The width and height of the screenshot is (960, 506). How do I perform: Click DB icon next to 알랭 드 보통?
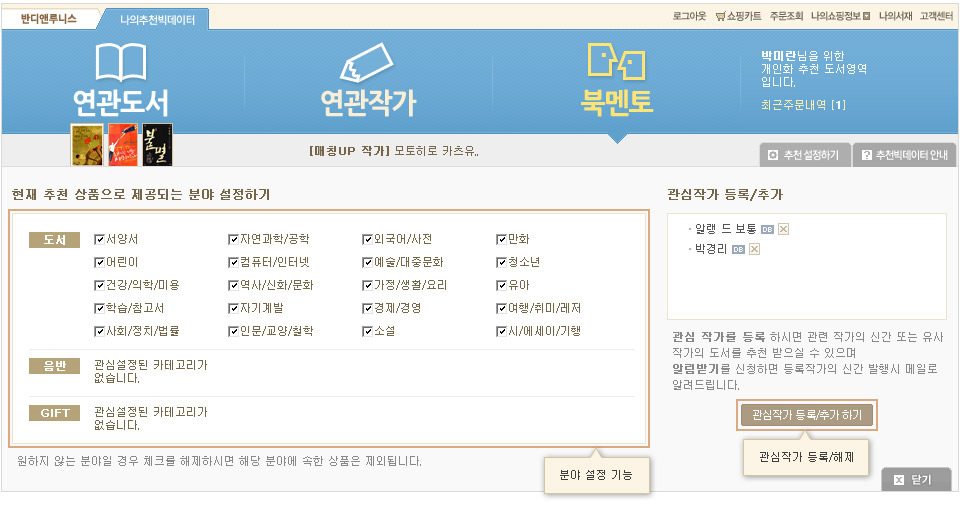767,229
